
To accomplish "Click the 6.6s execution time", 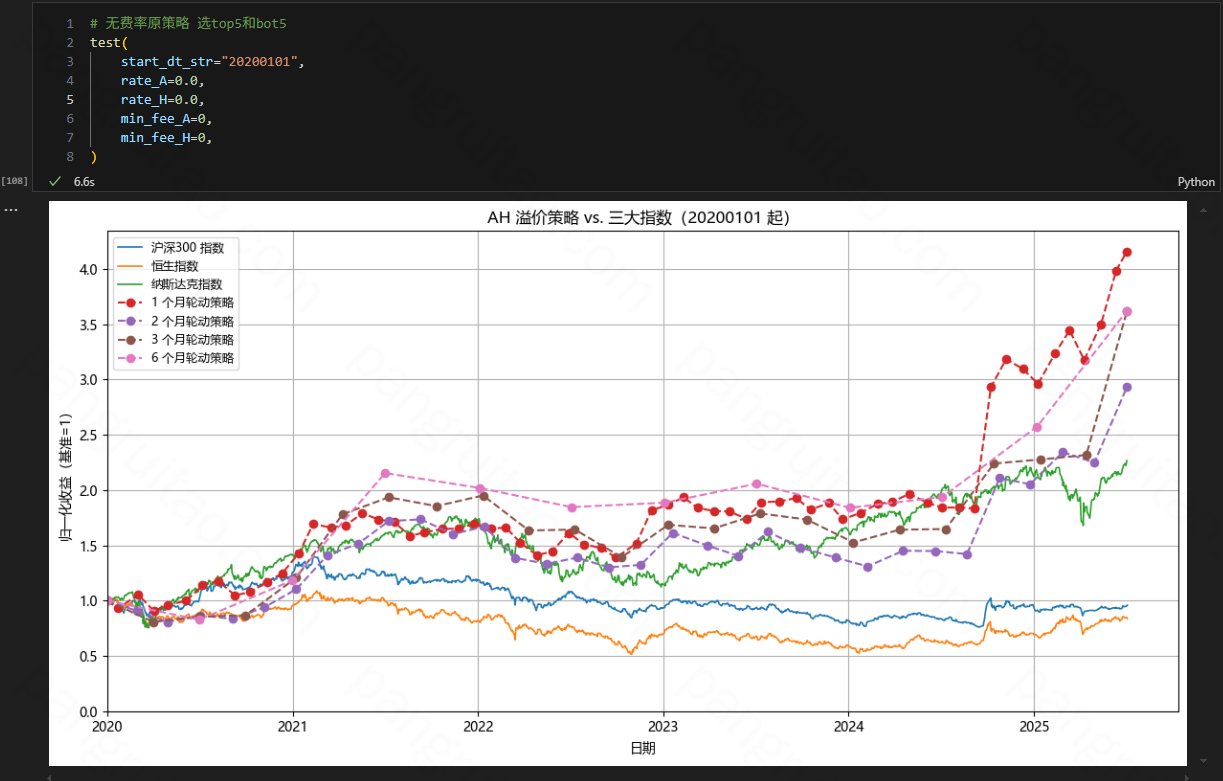I will (84, 182).
